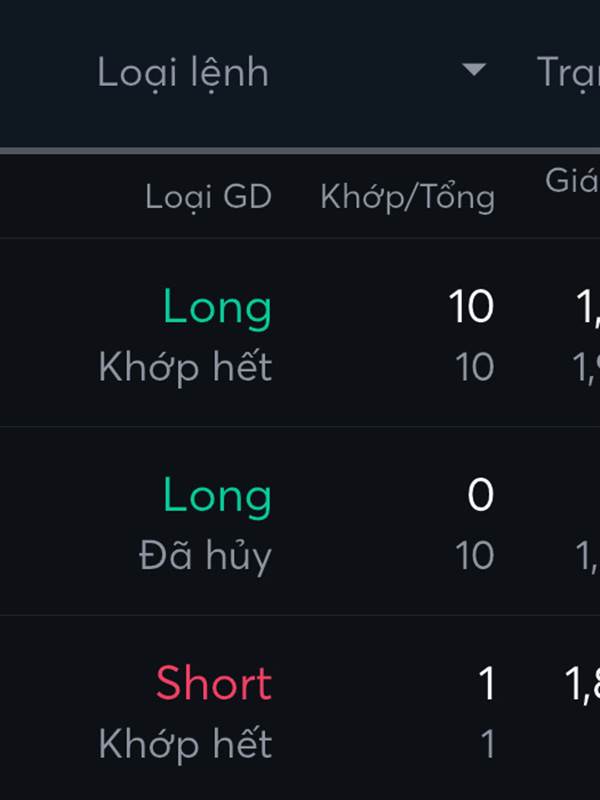This screenshot has height=800, width=600.
Task: Click the price value of Short order
Action: pyautogui.click(x=584, y=686)
